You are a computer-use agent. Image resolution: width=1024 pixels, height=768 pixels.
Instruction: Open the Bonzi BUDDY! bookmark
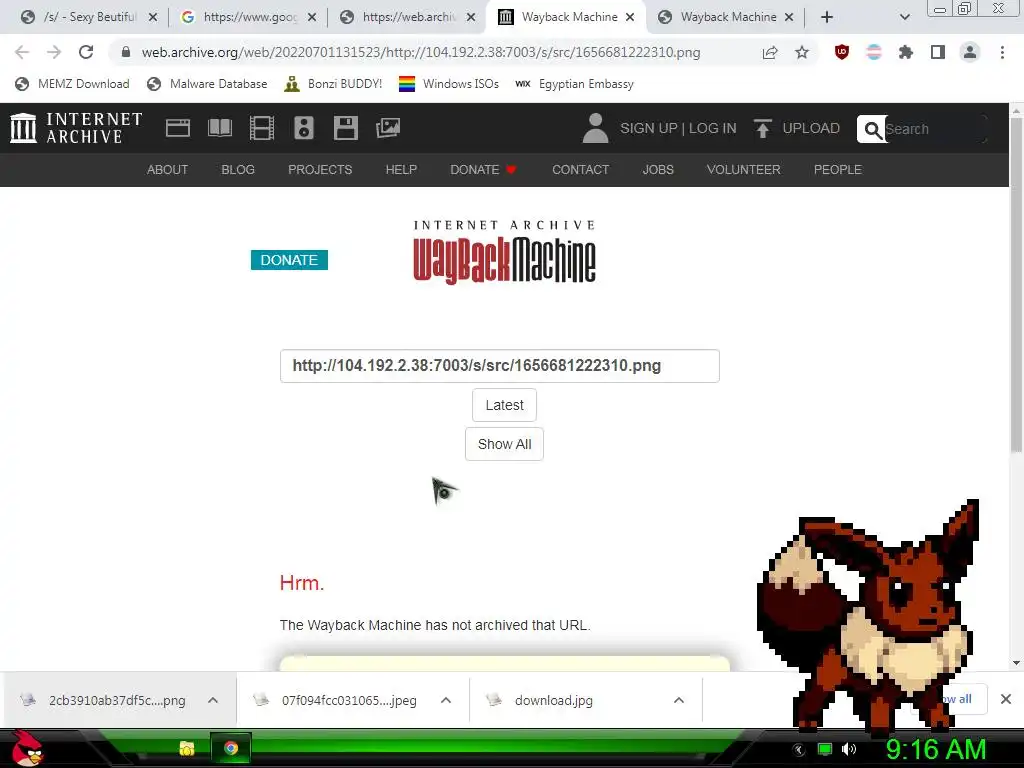pyautogui.click(x=334, y=84)
